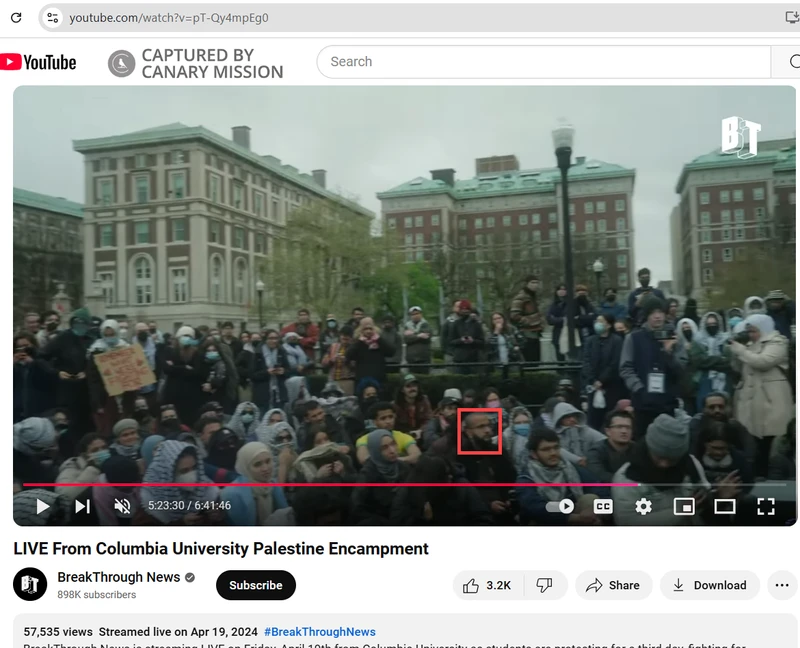Image resolution: width=800 pixels, height=648 pixels.
Task: Unmute the video volume
Action: pos(122,506)
